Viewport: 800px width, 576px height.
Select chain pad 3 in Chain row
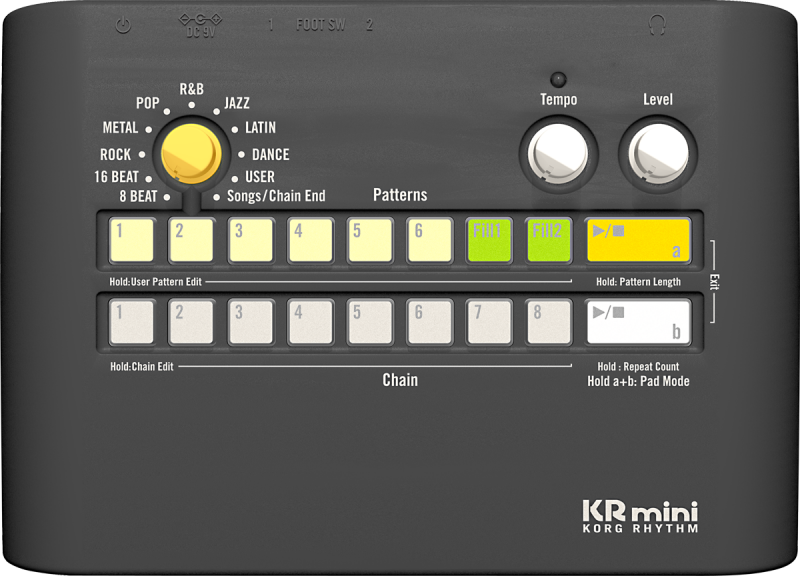[x=251, y=322]
